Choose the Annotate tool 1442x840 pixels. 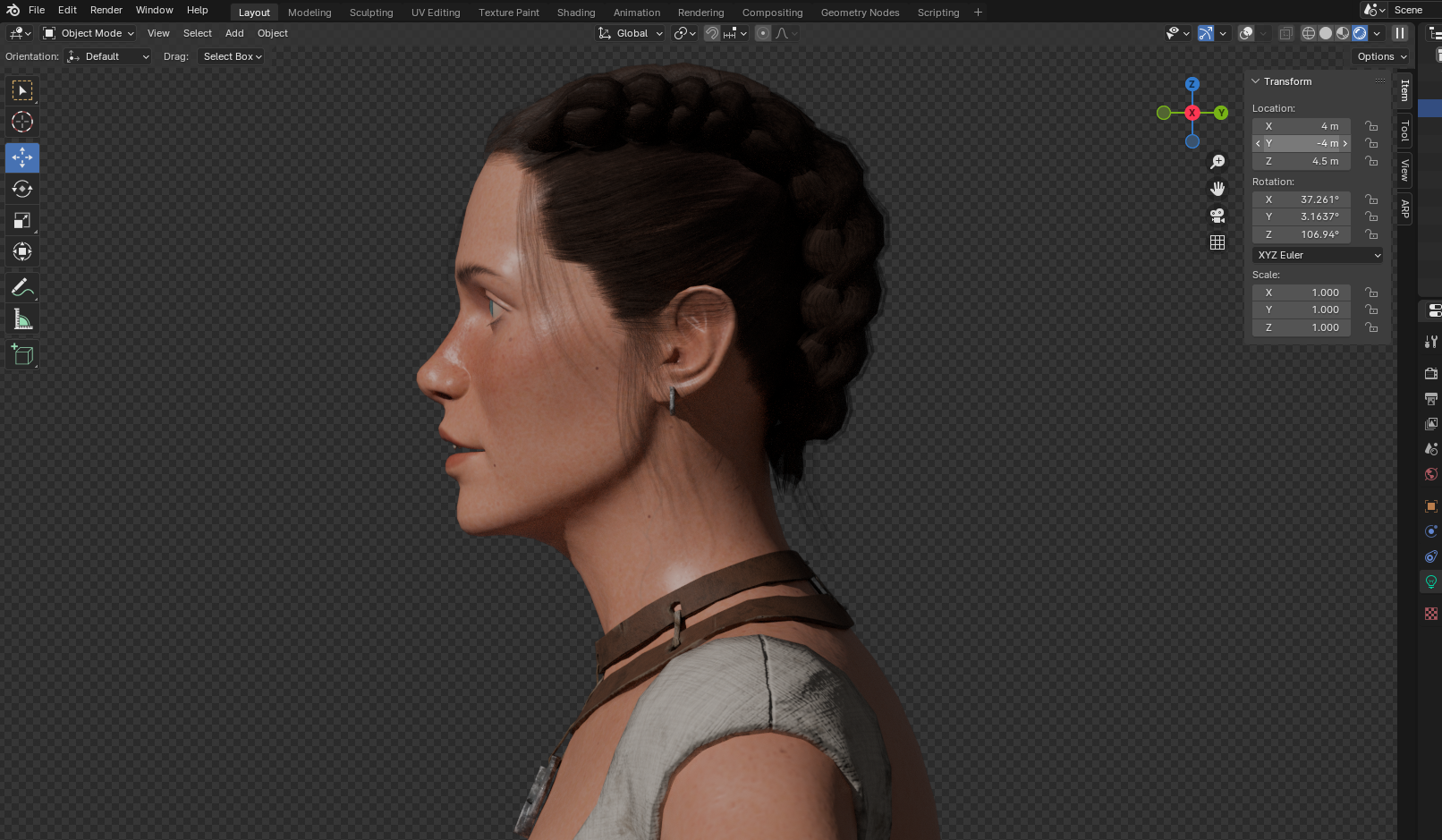(22, 288)
